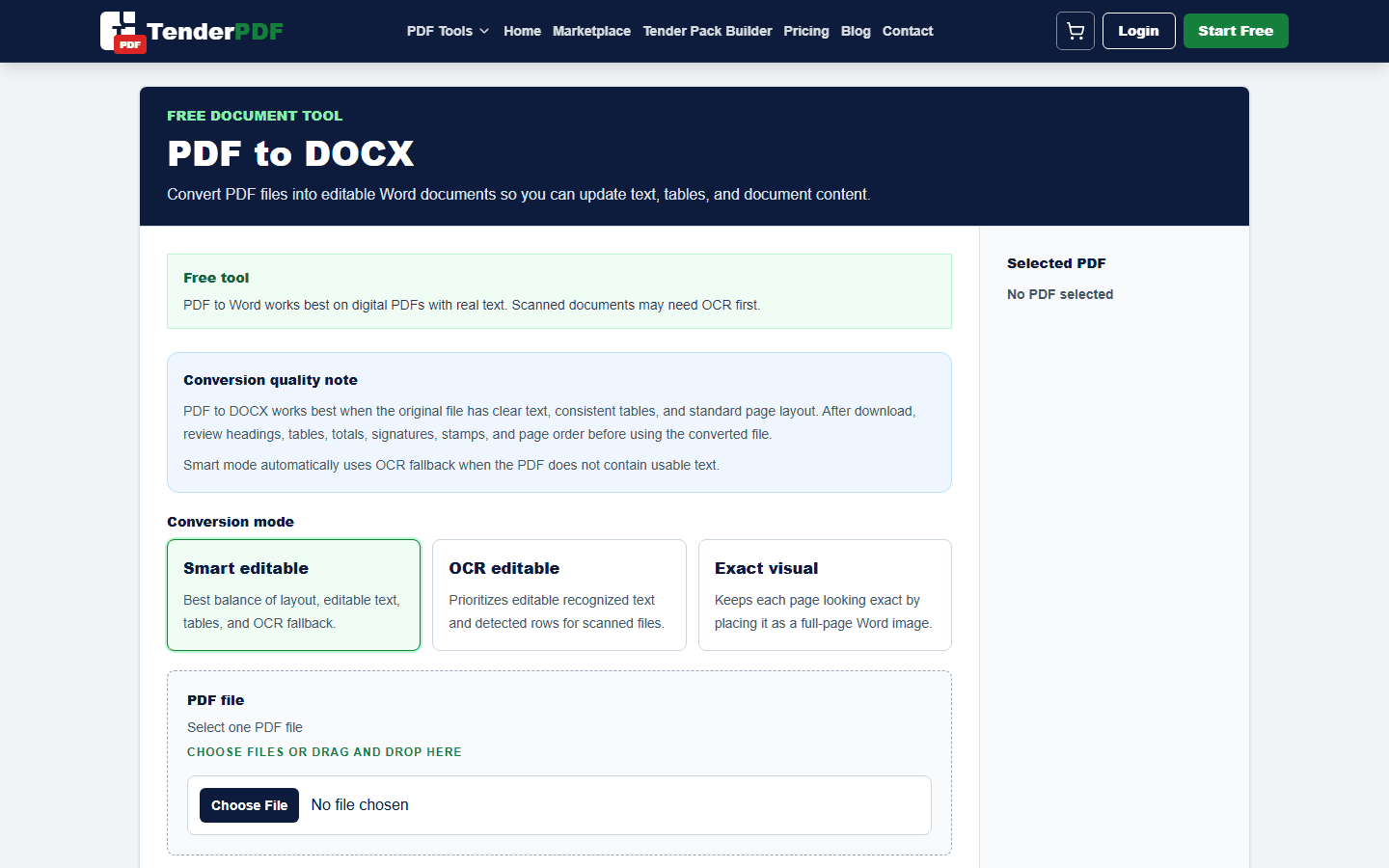Click the 'Free tool' notice heading

pyautogui.click(x=216, y=278)
